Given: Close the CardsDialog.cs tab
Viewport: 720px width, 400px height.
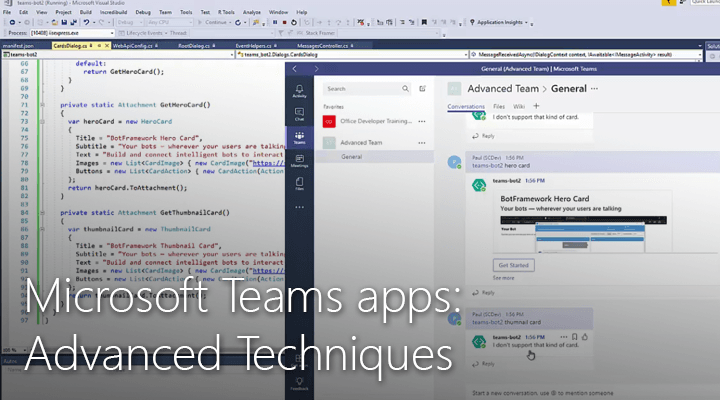Looking at the screenshot, I should [x=107, y=45].
